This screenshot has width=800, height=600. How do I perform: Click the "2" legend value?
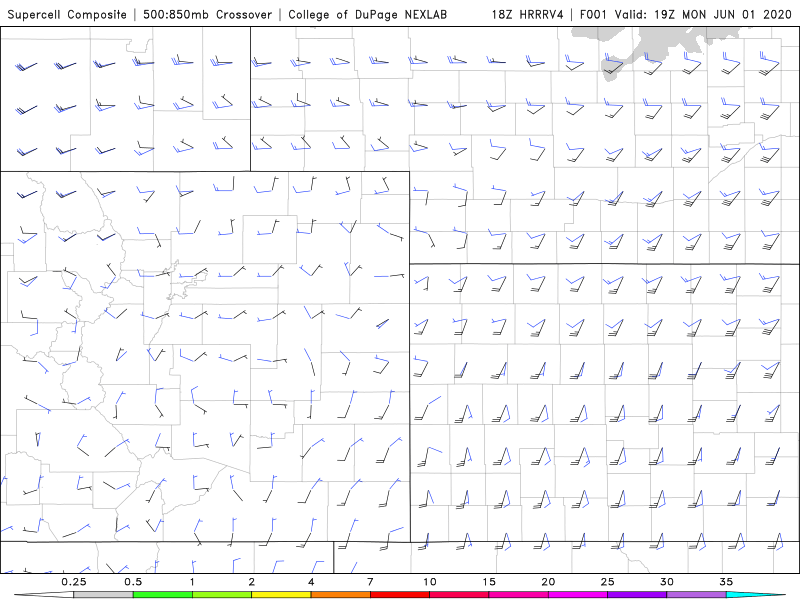[x=252, y=582]
